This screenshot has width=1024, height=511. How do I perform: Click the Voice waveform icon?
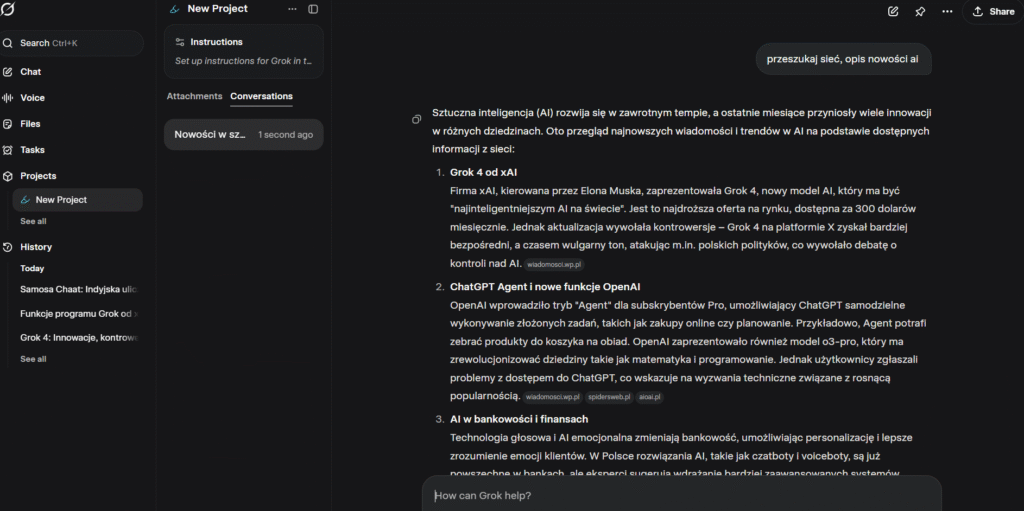point(8,98)
